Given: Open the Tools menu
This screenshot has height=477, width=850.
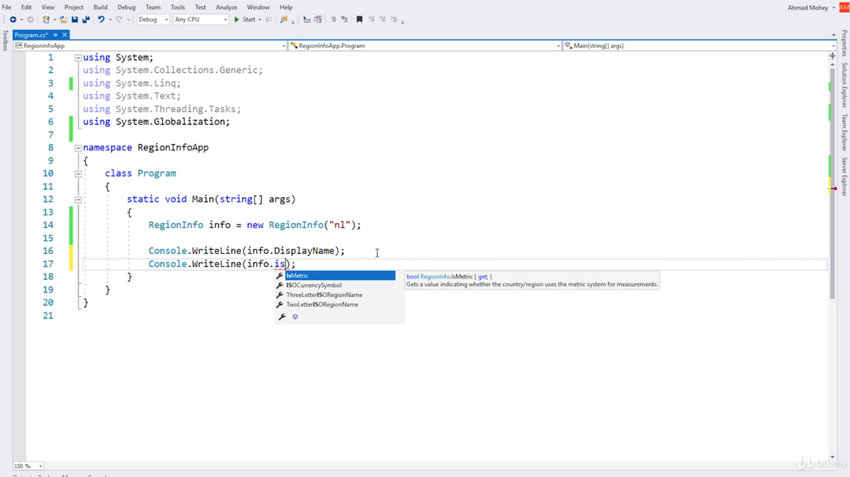Looking at the screenshot, I should 178,7.
